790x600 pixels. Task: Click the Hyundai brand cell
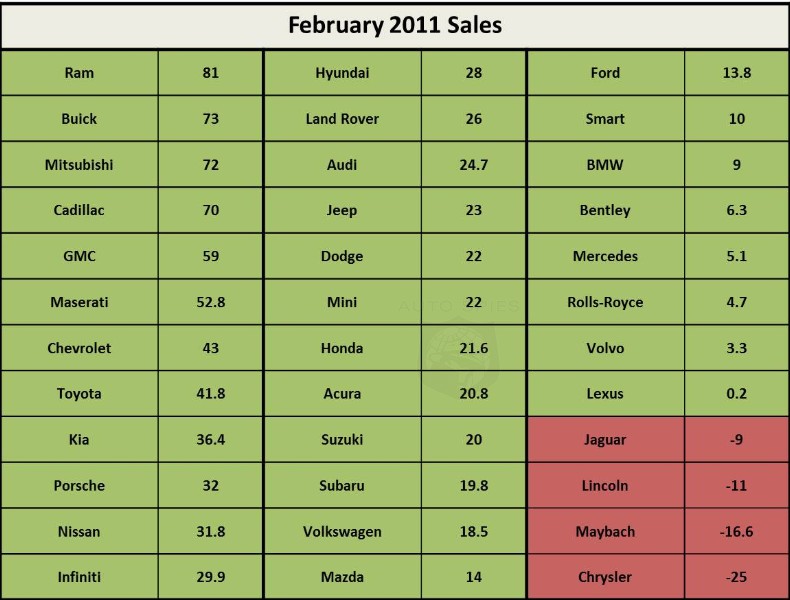click(342, 73)
